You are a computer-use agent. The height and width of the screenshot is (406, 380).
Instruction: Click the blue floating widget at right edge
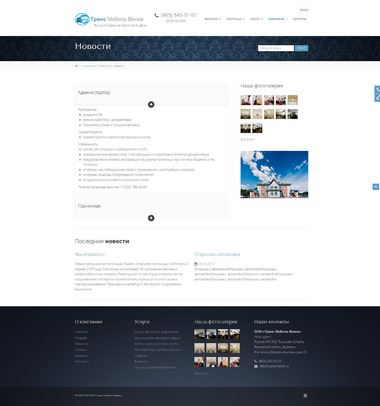click(x=377, y=94)
